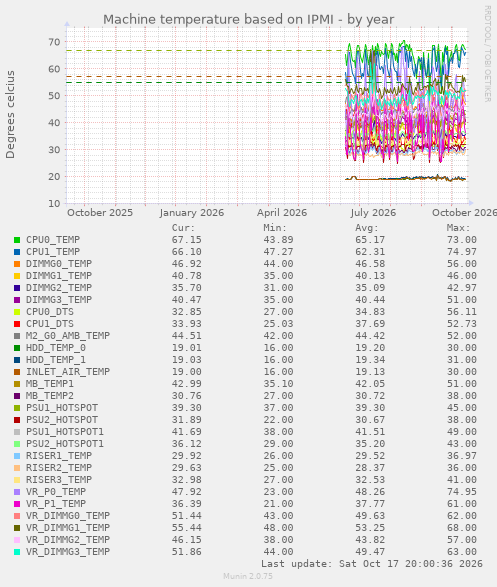Click the 'Max:' column header
497x587 pixels.
(458, 228)
